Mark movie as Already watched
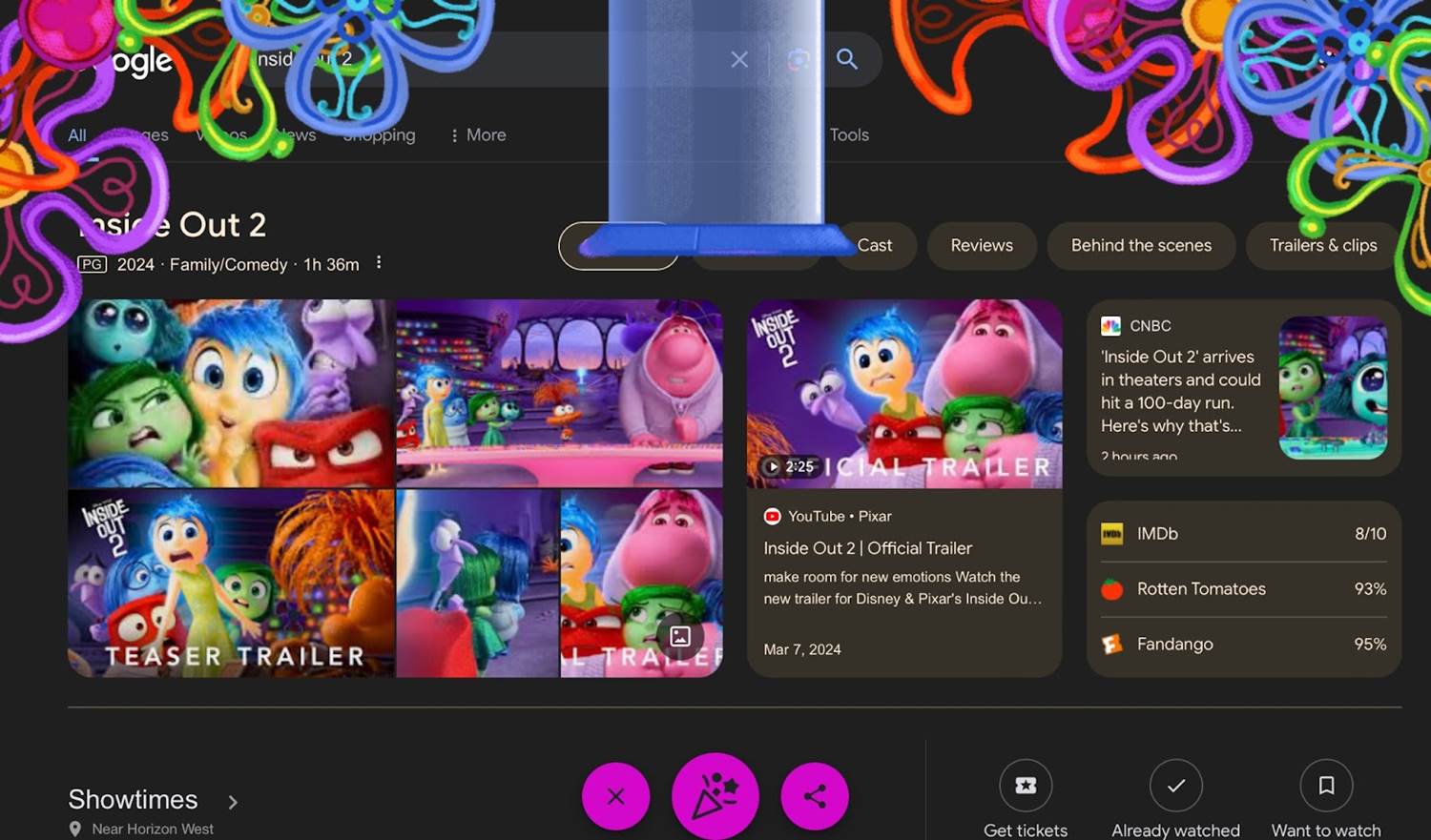This screenshot has height=840, width=1431. (x=1175, y=786)
